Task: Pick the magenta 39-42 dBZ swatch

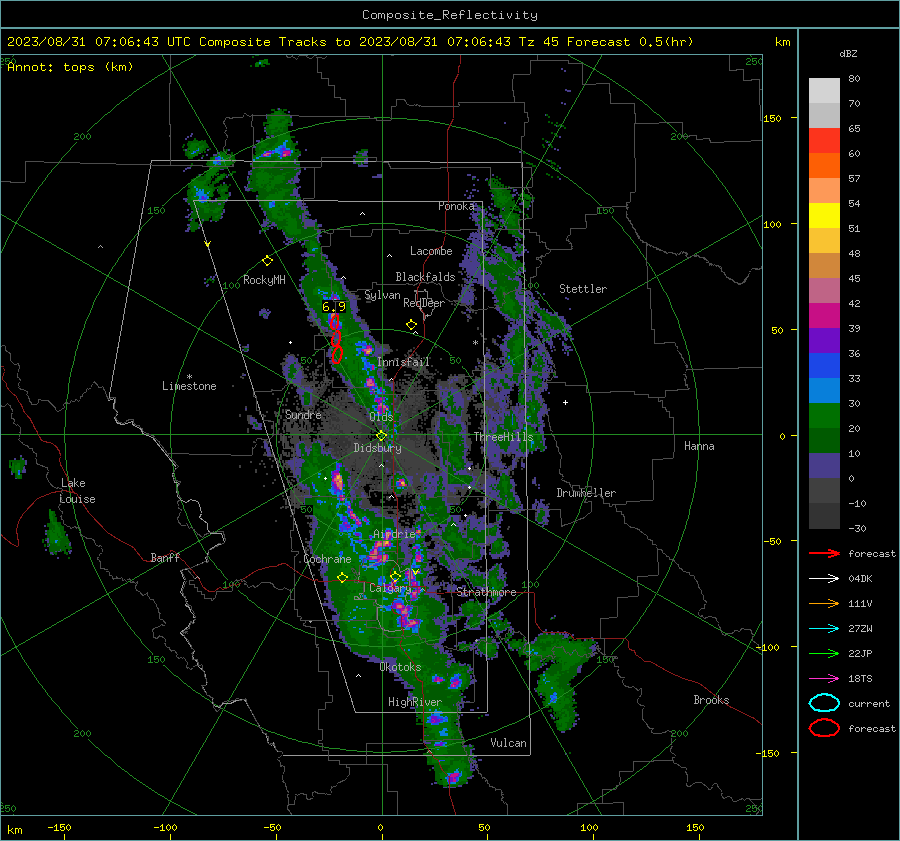Action: (824, 316)
